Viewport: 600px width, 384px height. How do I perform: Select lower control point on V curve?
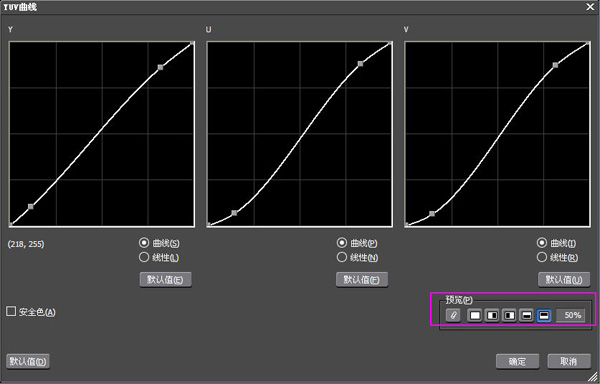click(432, 214)
